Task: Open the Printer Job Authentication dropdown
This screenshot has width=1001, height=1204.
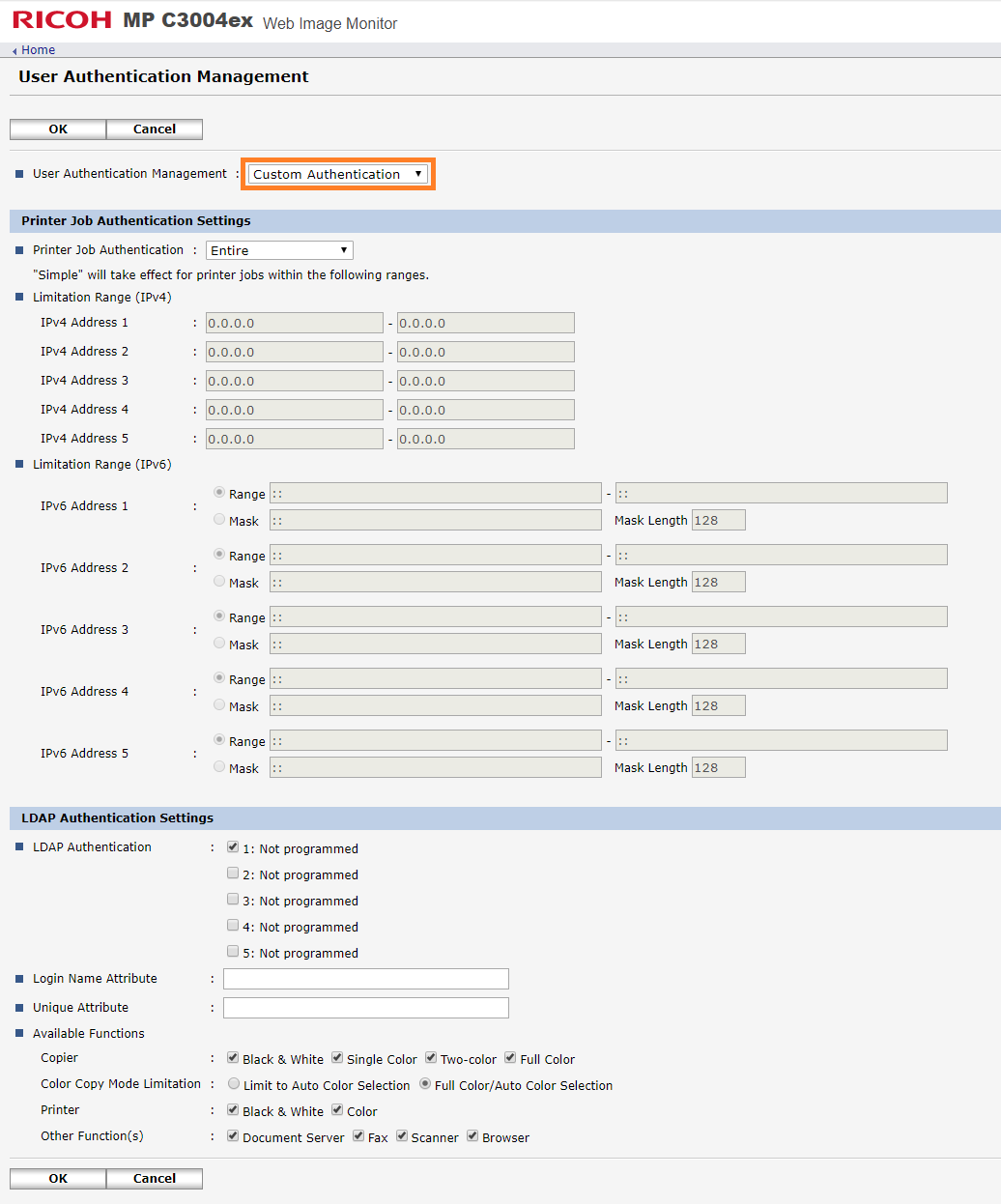Action: click(x=278, y=249)
